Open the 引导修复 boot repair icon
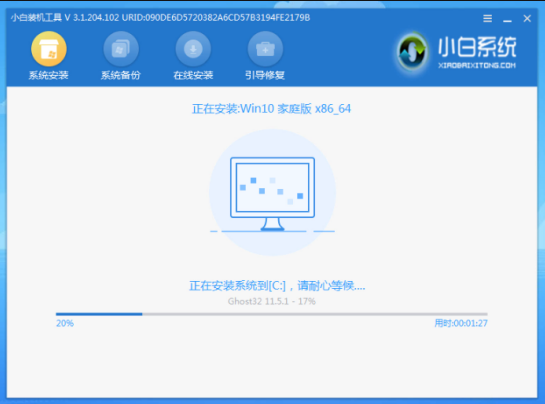This screenshot has height=404, width=545. (x=265, y=49)
